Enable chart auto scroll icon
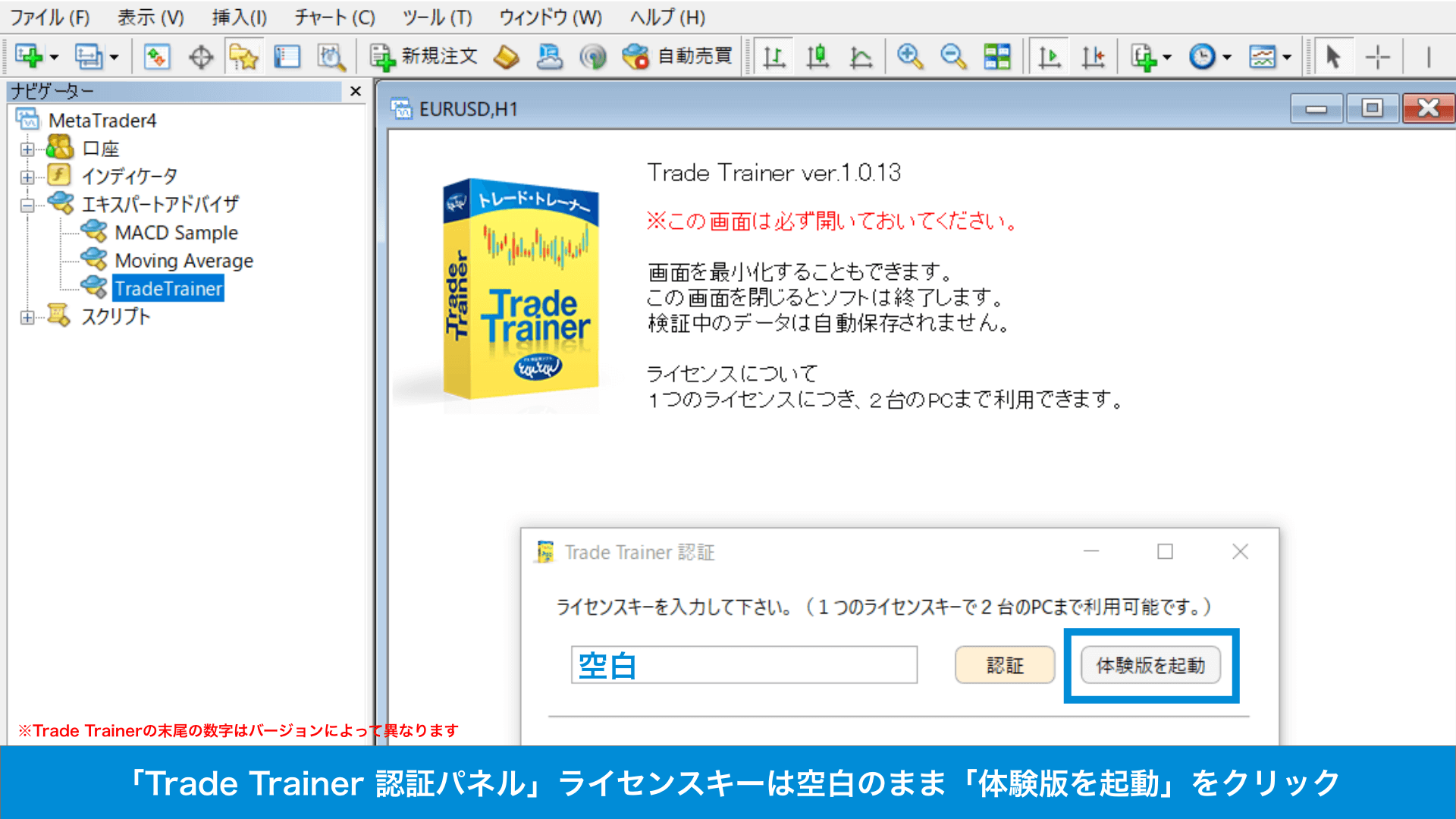Image resolution: width=1456 pixels, height=819 pixels. (x=1049, y=55)
